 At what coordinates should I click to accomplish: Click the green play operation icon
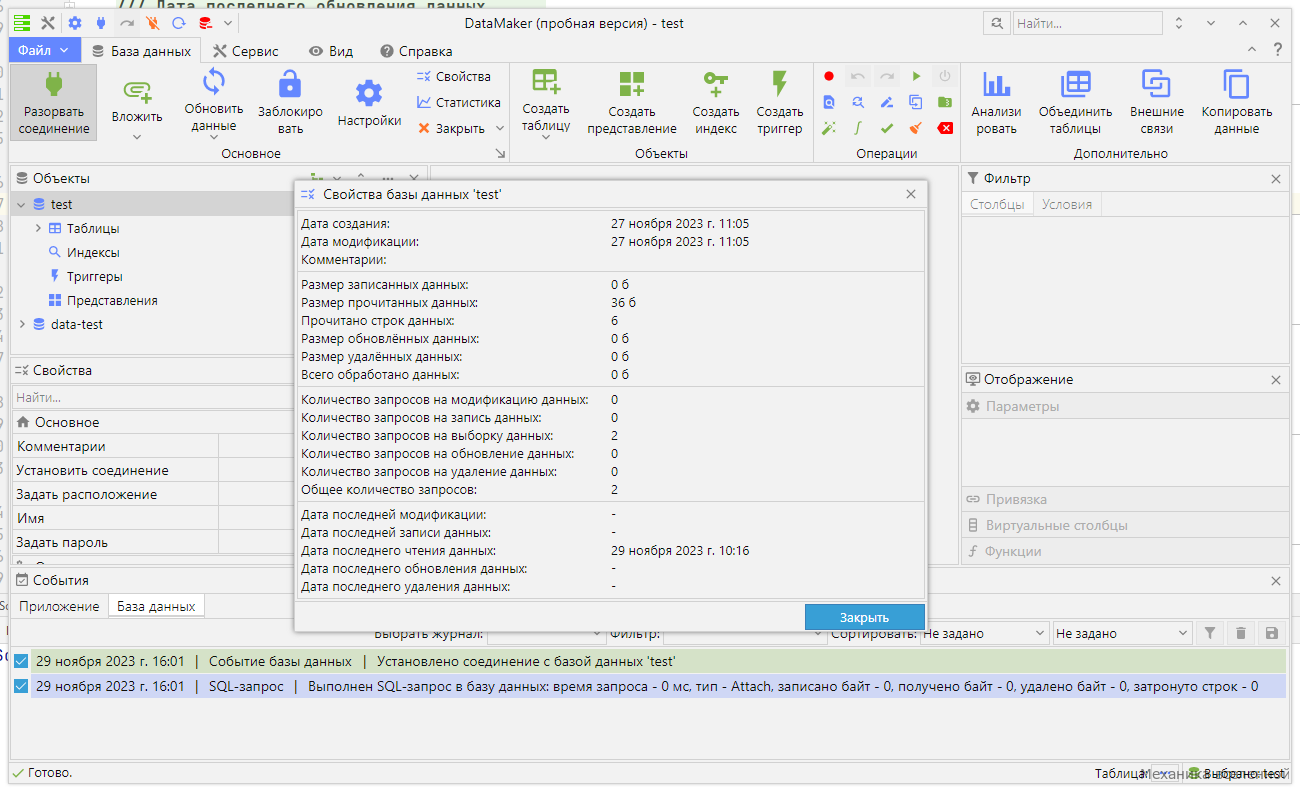click(916, 76)
